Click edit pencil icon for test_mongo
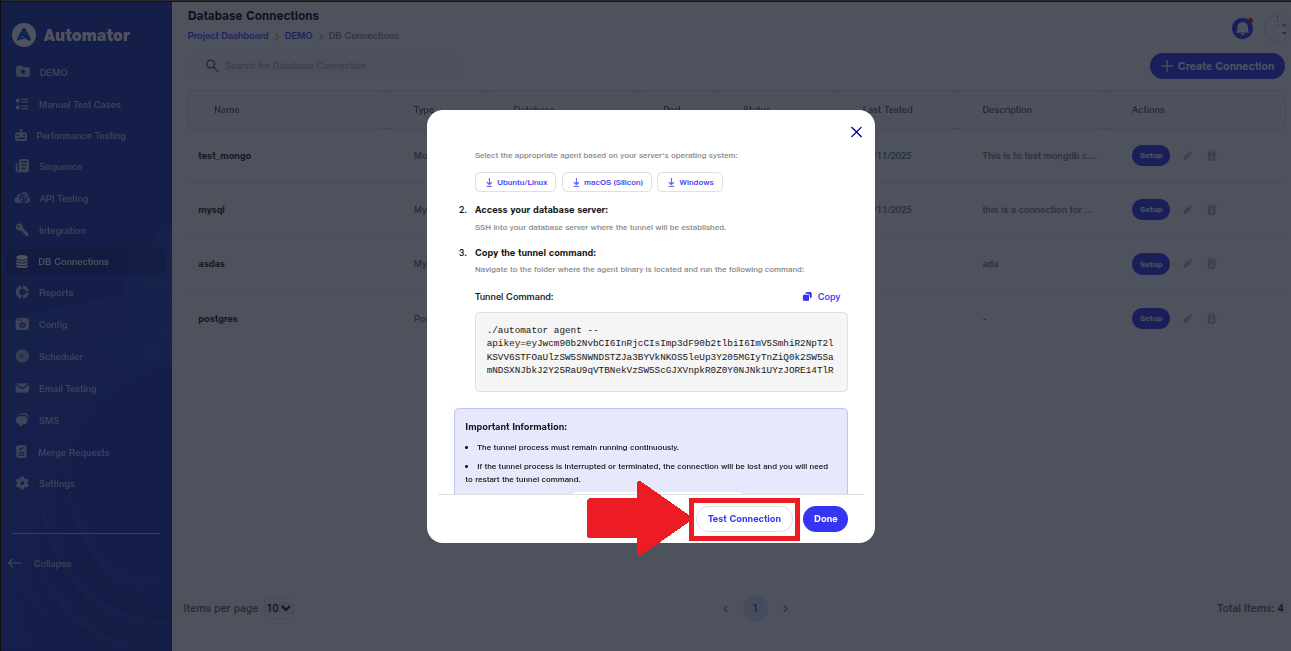Image resolution: width=1291 pixels, height=651 pixels. pos(1187,156)
